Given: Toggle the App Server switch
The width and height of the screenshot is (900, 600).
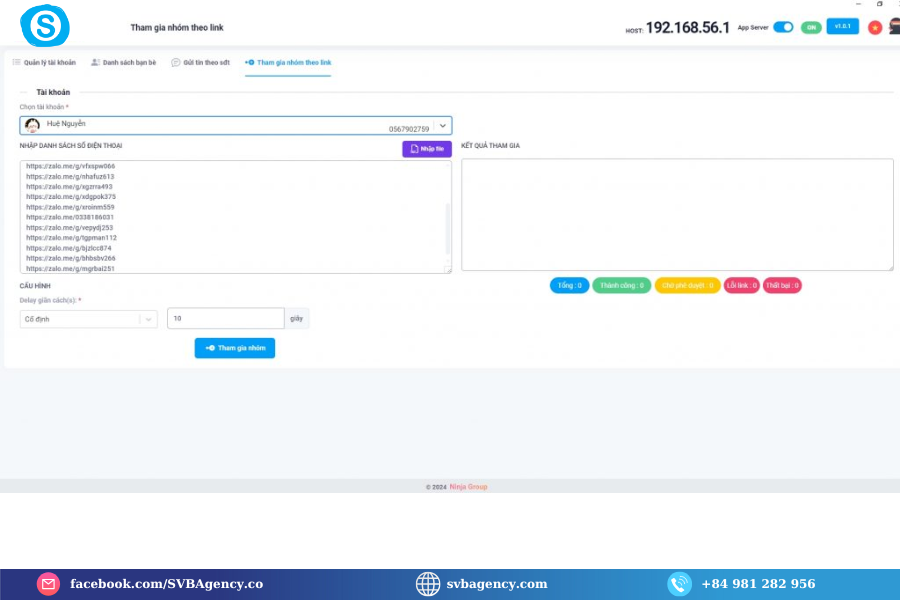Looking at the screenshot, I should [x=783, y=27].
